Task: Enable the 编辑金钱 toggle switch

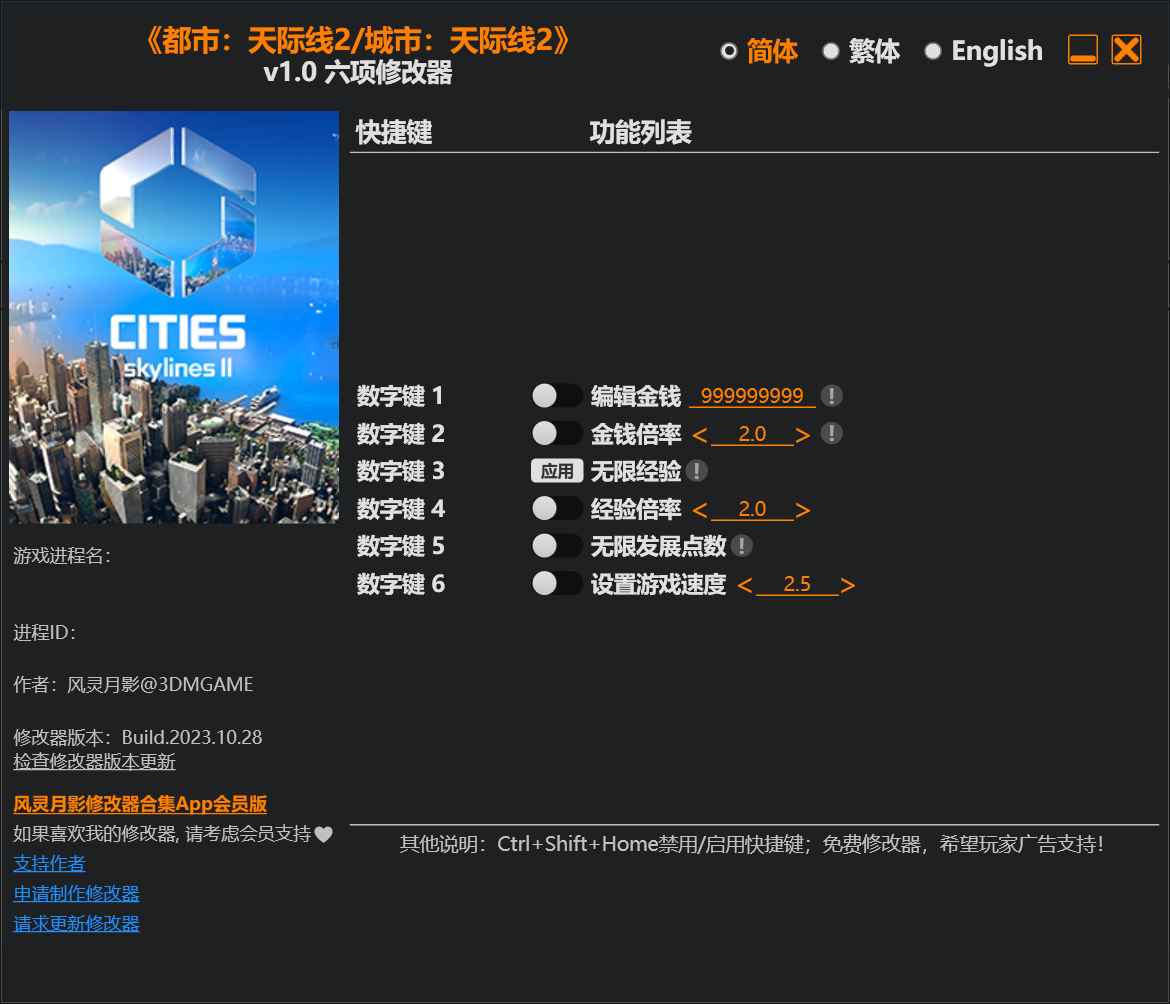Action: point(557,396)
